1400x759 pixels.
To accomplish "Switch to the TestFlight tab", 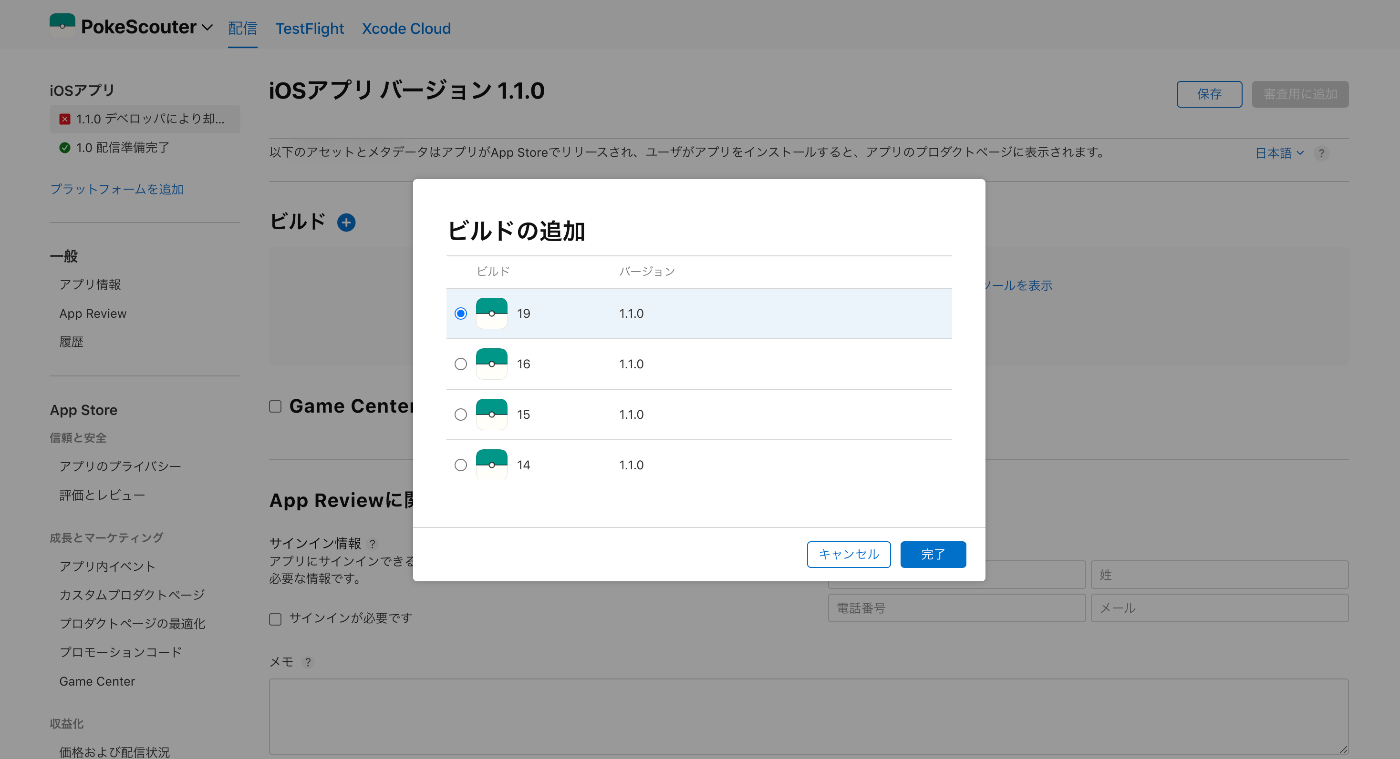I will pyautogui.click(x=310, y=29).
